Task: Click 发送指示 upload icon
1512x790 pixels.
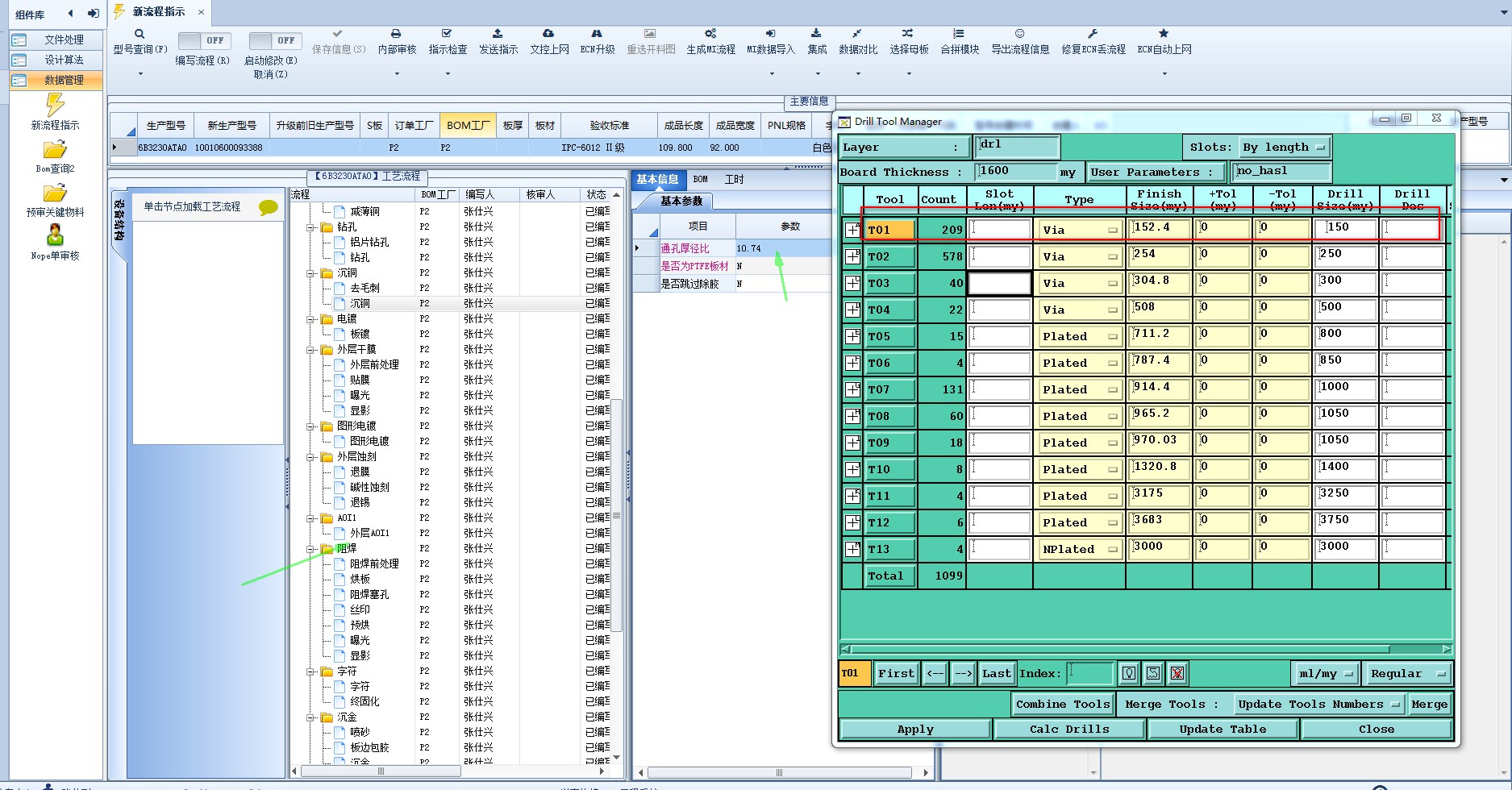Action: [x=498, y=34]
